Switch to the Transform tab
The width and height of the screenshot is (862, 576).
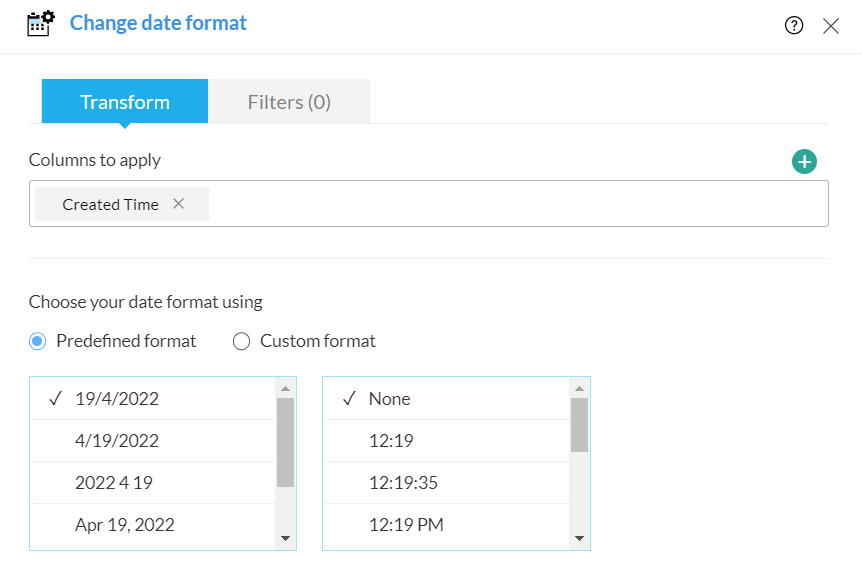pyautogui.click(x=125, y=102)
